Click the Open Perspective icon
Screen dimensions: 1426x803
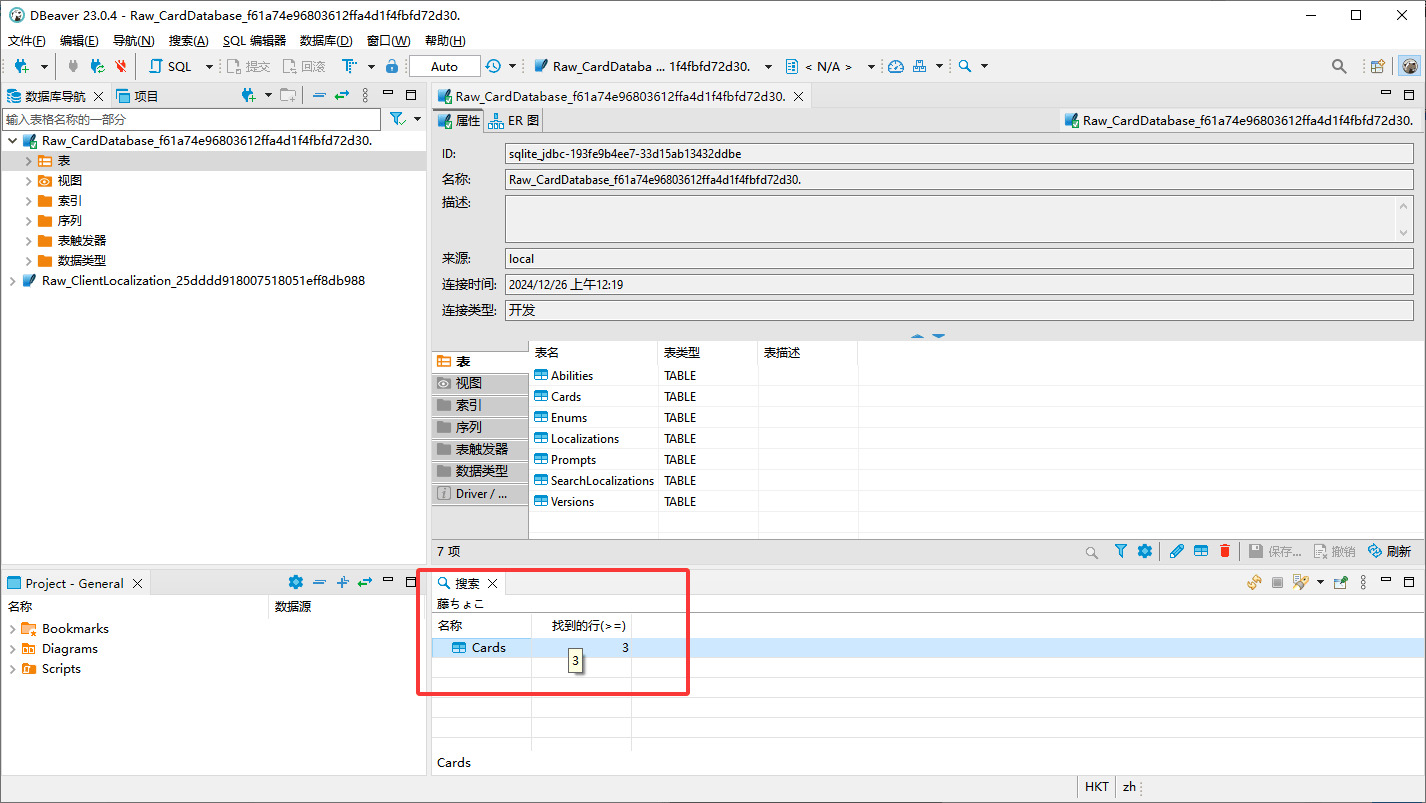click(1378, 66)
